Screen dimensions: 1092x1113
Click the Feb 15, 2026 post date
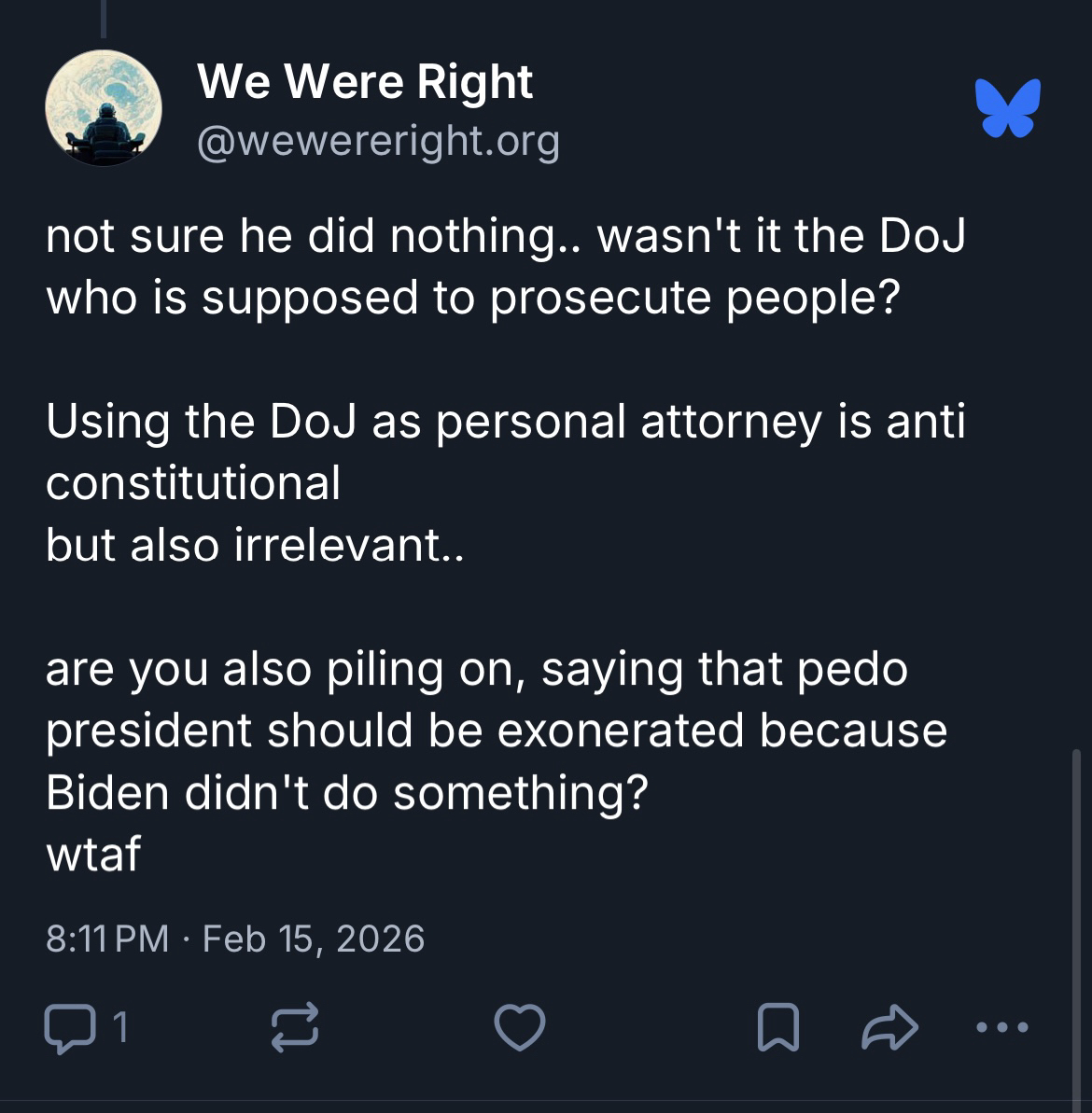314,939
